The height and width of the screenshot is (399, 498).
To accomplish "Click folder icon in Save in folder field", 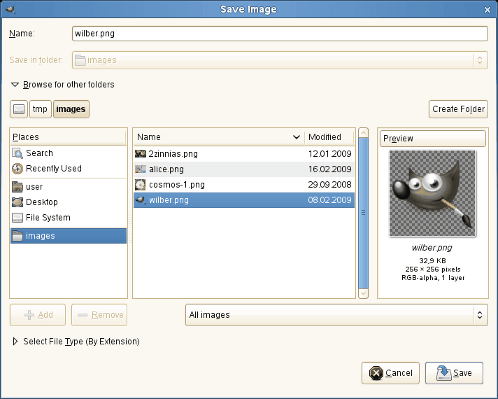I will 80,60.
